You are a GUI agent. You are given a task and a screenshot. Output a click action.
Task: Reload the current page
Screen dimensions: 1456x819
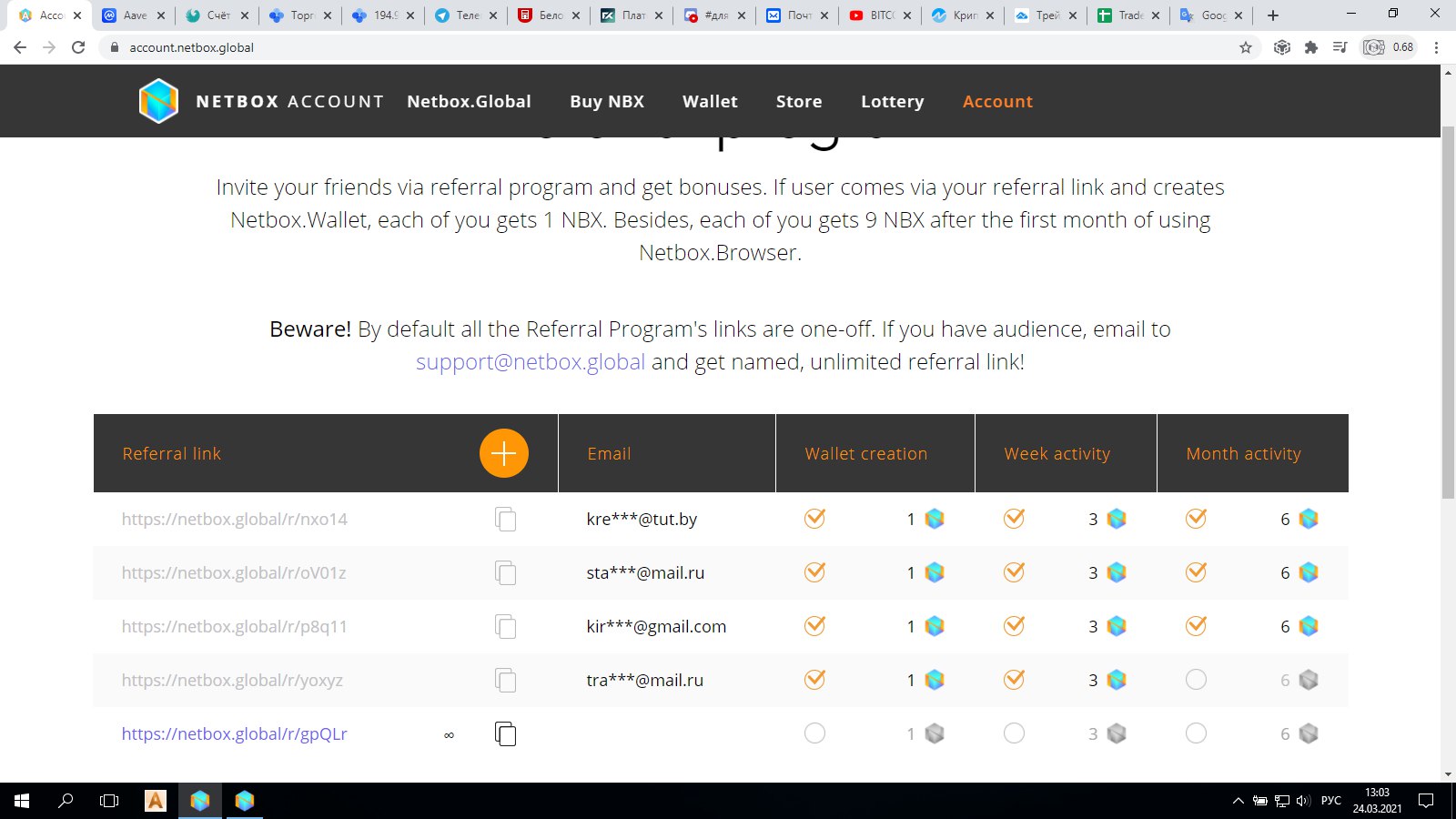[x=78, y=47]
